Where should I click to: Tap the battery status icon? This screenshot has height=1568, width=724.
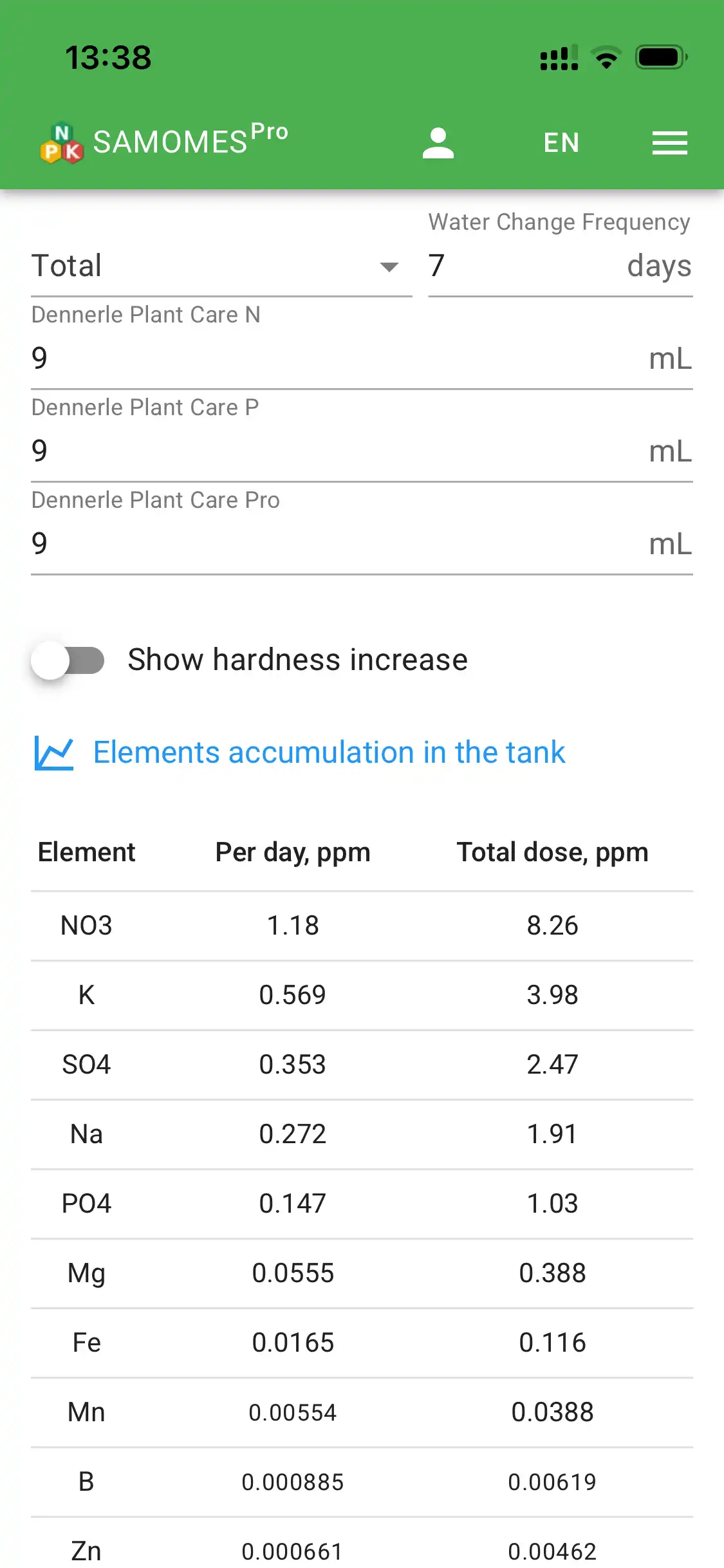pos(661,57)
